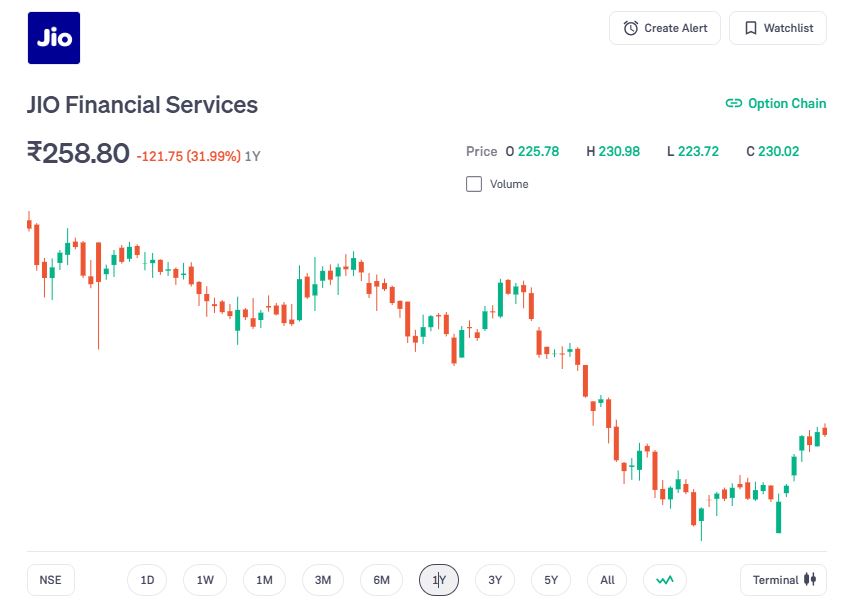This screenshot has width=846, height=612.
Task: Click the Jio logo icon
Action: pyautogui.click(x=52, y=38)
